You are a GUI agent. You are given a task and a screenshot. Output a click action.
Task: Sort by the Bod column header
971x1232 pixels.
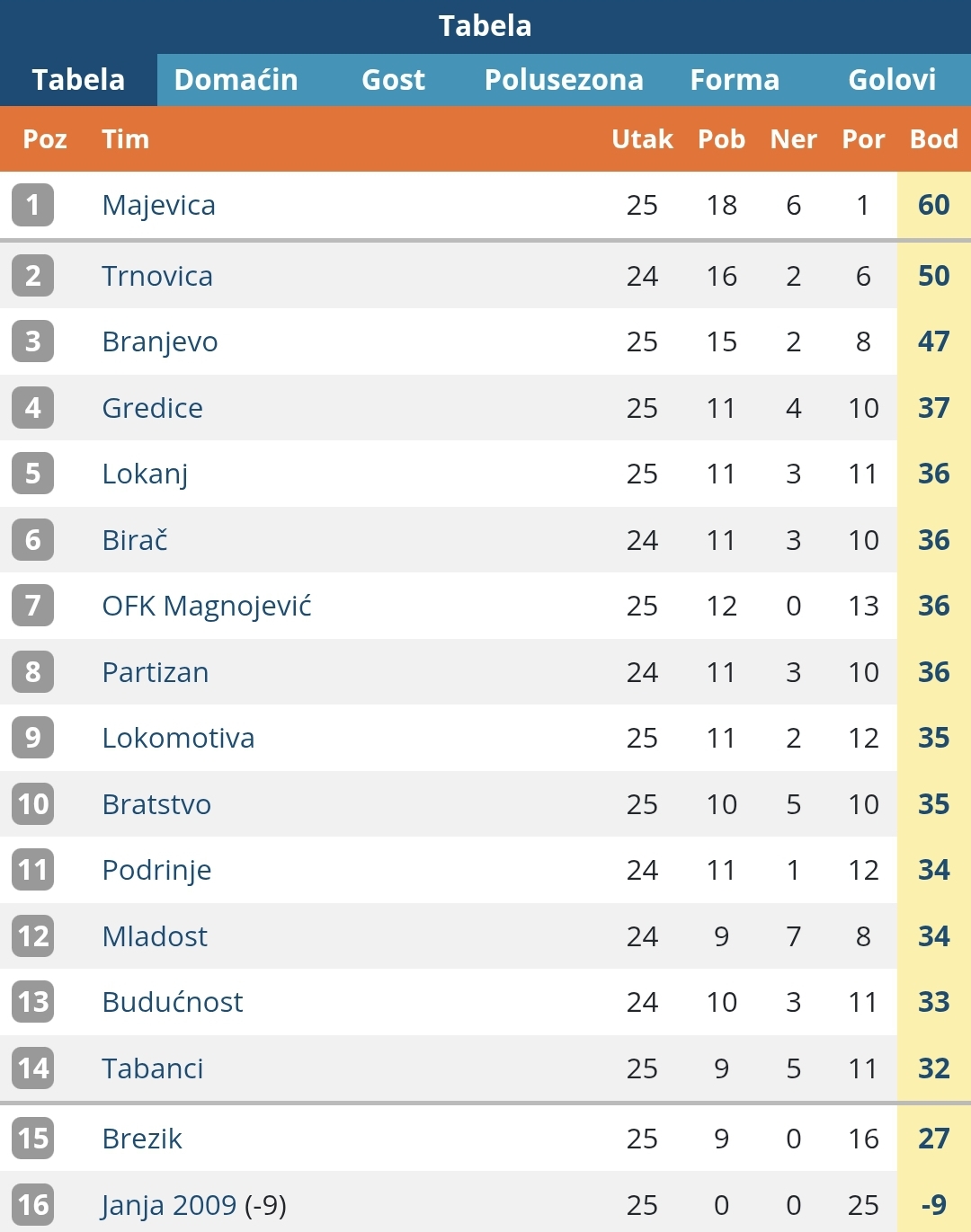933,139
